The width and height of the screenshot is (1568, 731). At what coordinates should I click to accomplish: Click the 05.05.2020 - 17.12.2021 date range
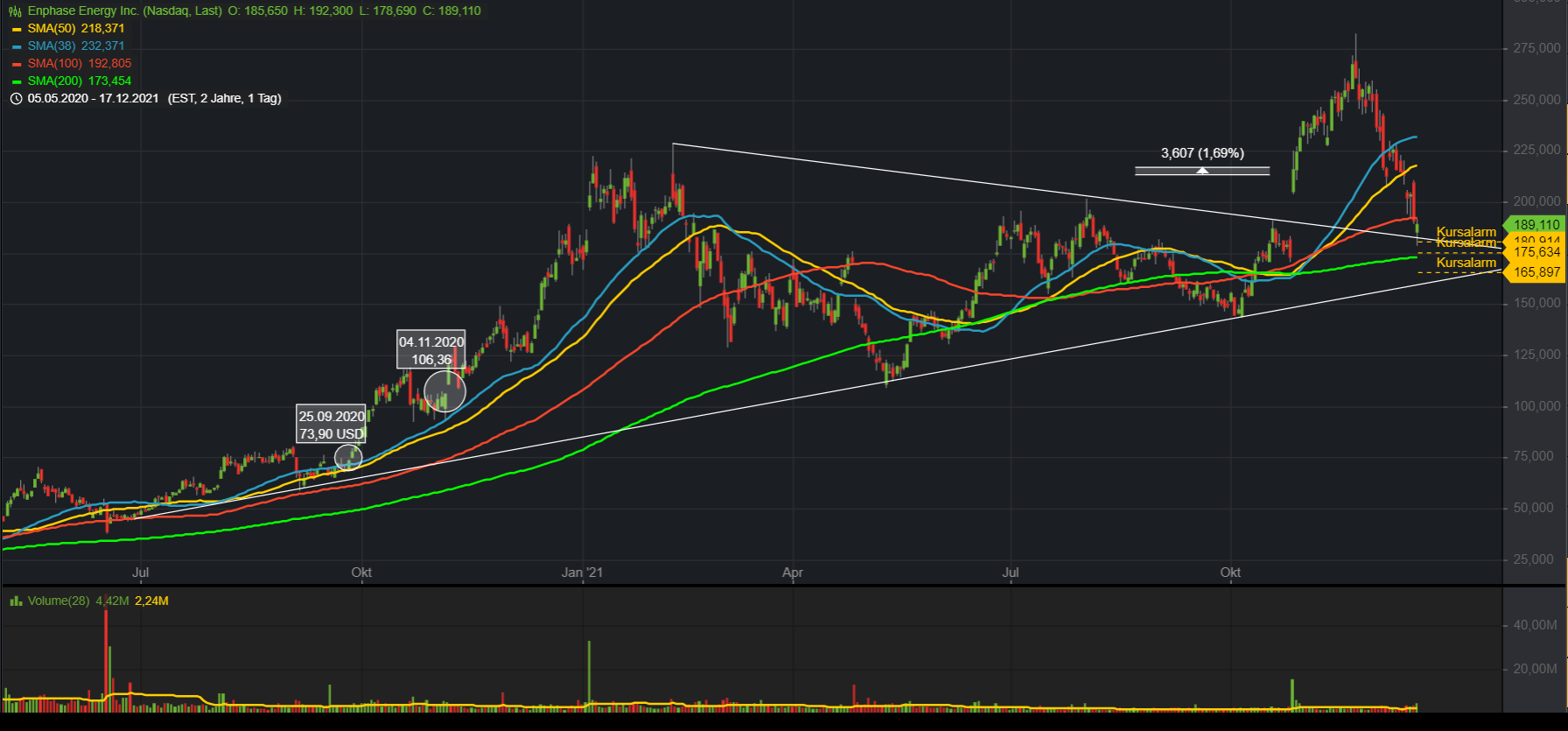pos(93,99)
